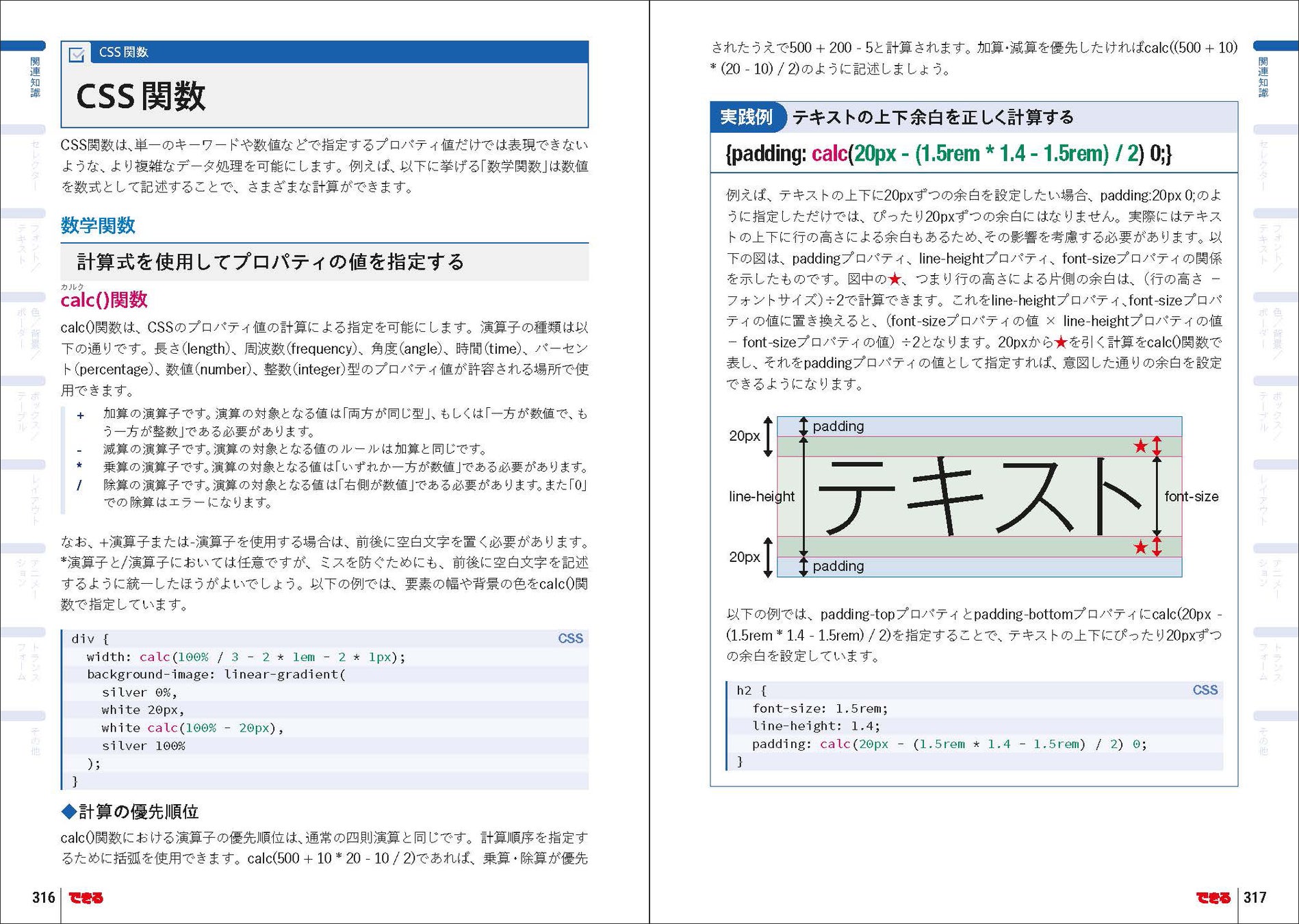This screenshot has height=924, width=1299.
Task: Click the heading 計算式を使用してプロパティの値を指定する
Action: click(270, 261)
